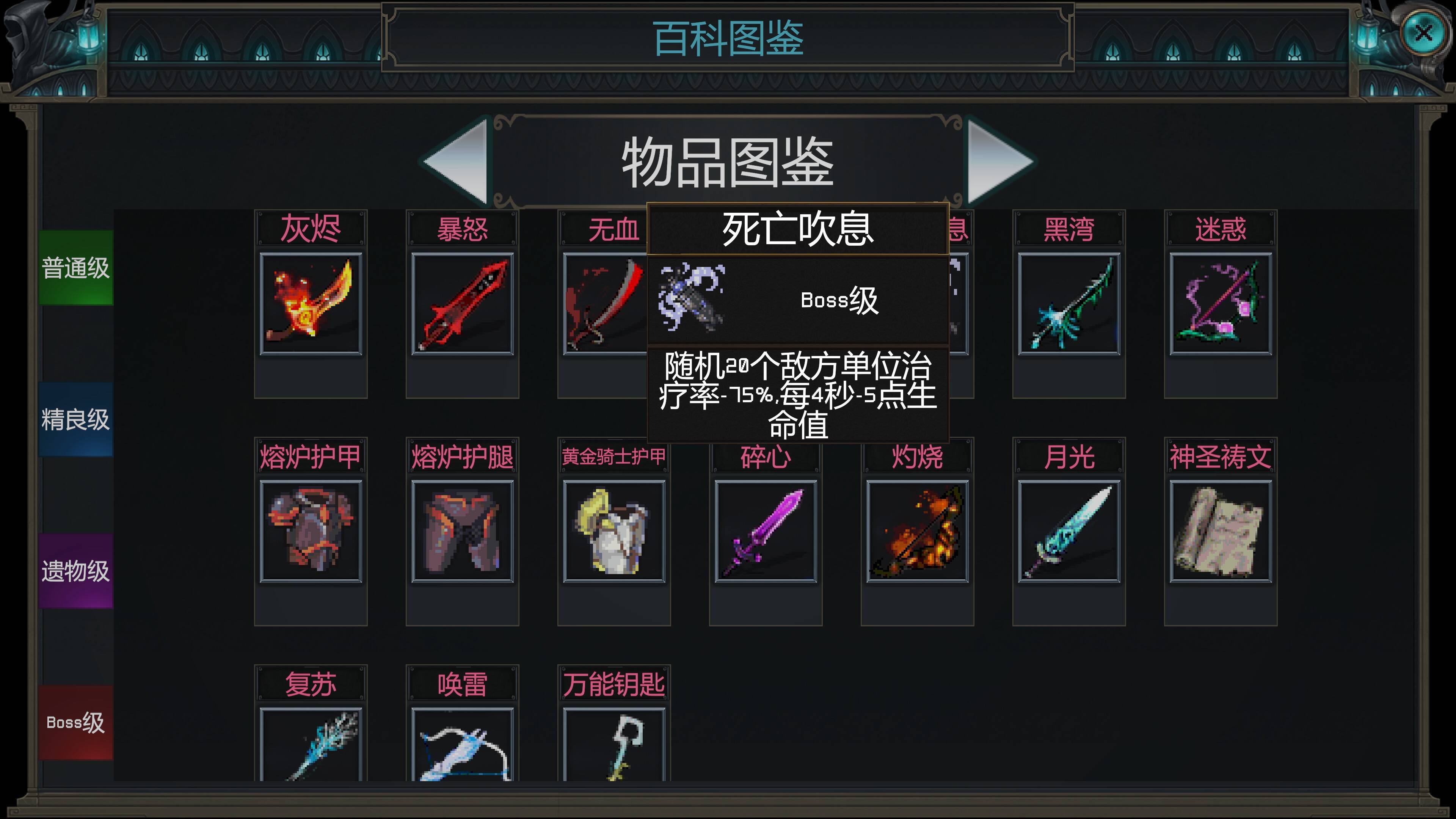Select the 灰烬 flaming sword icon
Screen dimensions: 1456x819
tap(310, 304)
